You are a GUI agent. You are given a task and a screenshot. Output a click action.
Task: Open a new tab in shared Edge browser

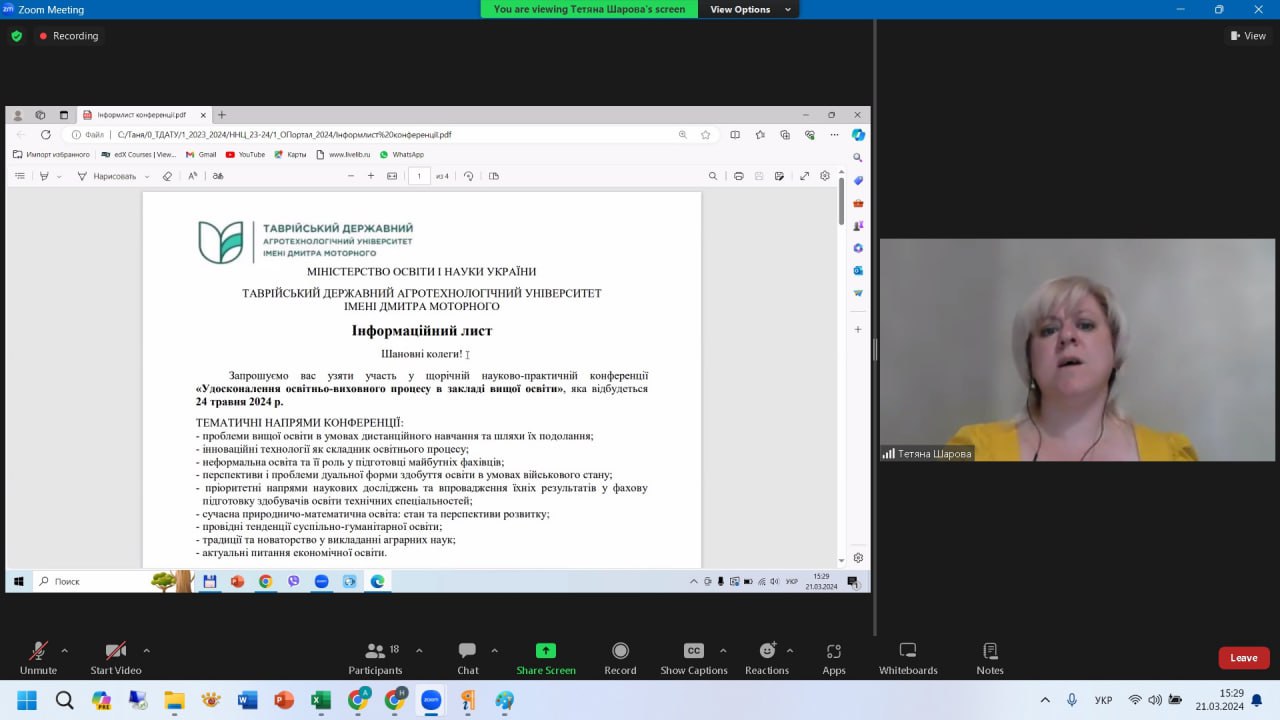coord(222,115)
